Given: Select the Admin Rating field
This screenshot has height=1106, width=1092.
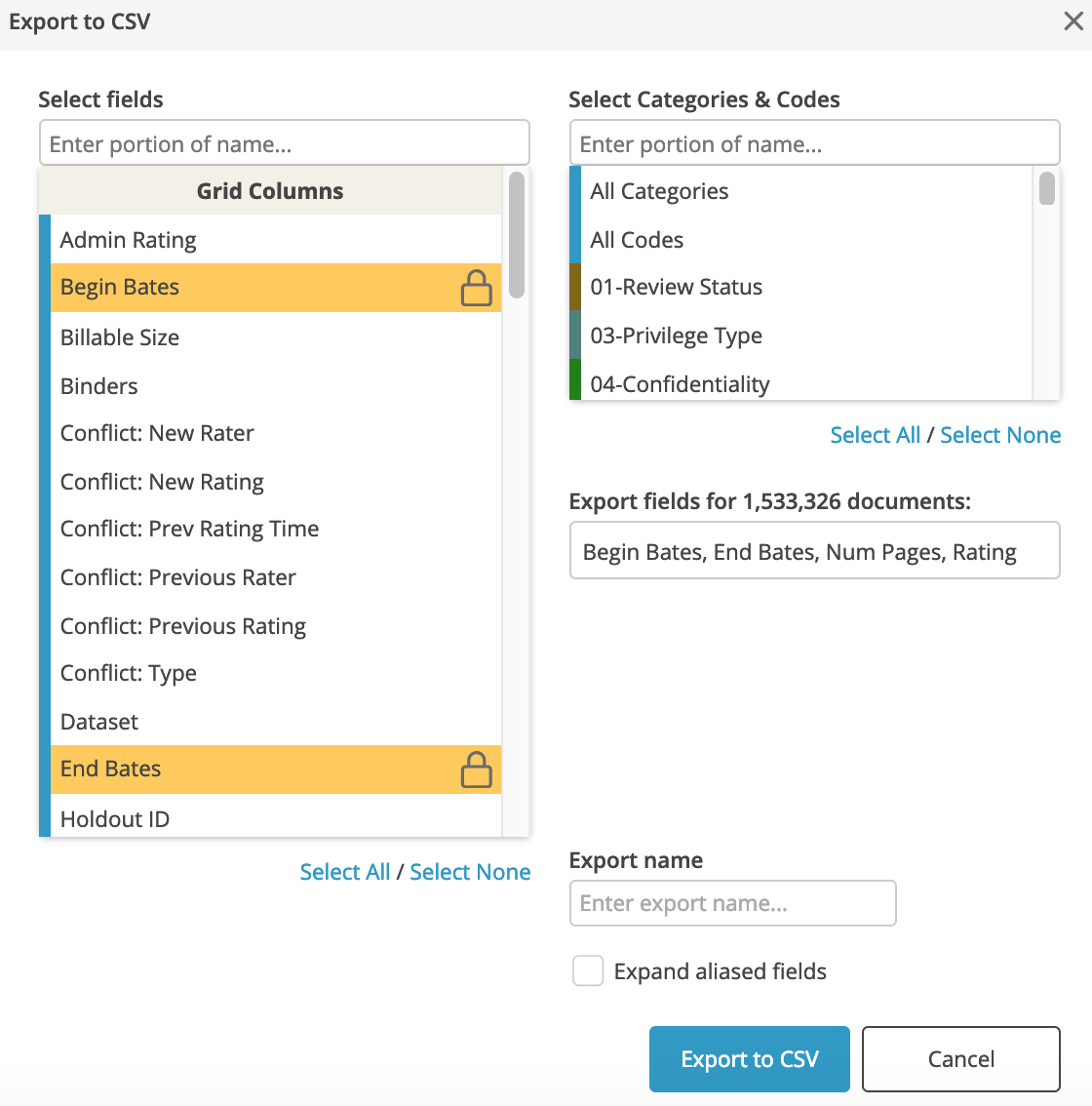Looking at the screenshot, I should click(x=276, y=239).
